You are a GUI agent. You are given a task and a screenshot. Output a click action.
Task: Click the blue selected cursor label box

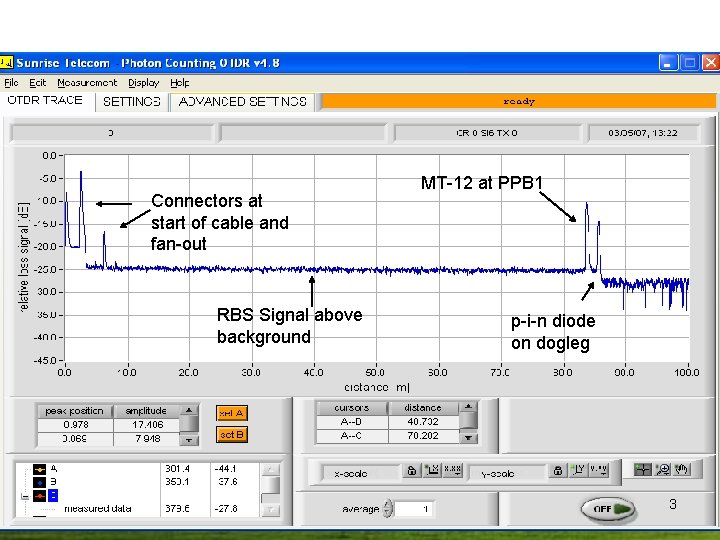coord(53,496)
